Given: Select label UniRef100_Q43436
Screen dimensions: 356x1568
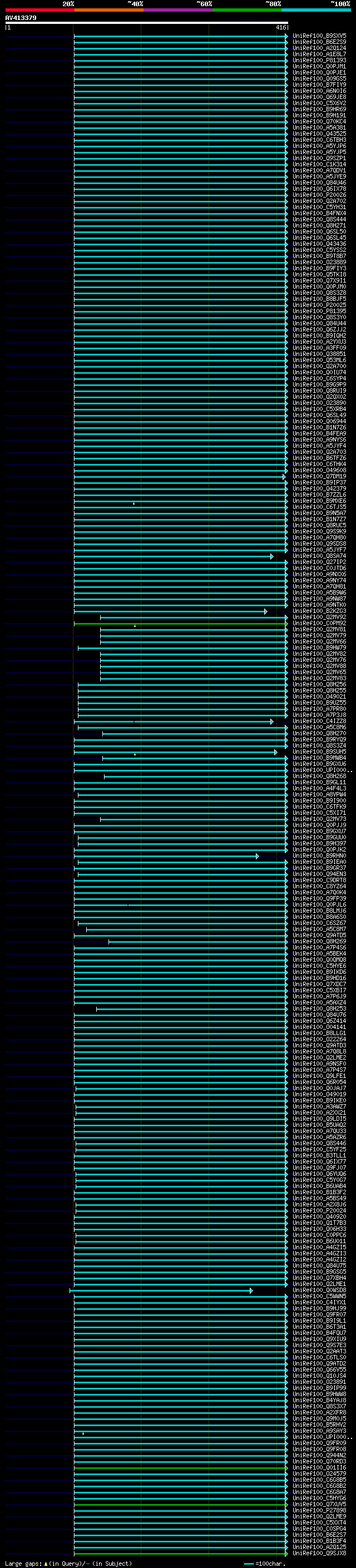Looking at the screenshot, I should (319, 244).
